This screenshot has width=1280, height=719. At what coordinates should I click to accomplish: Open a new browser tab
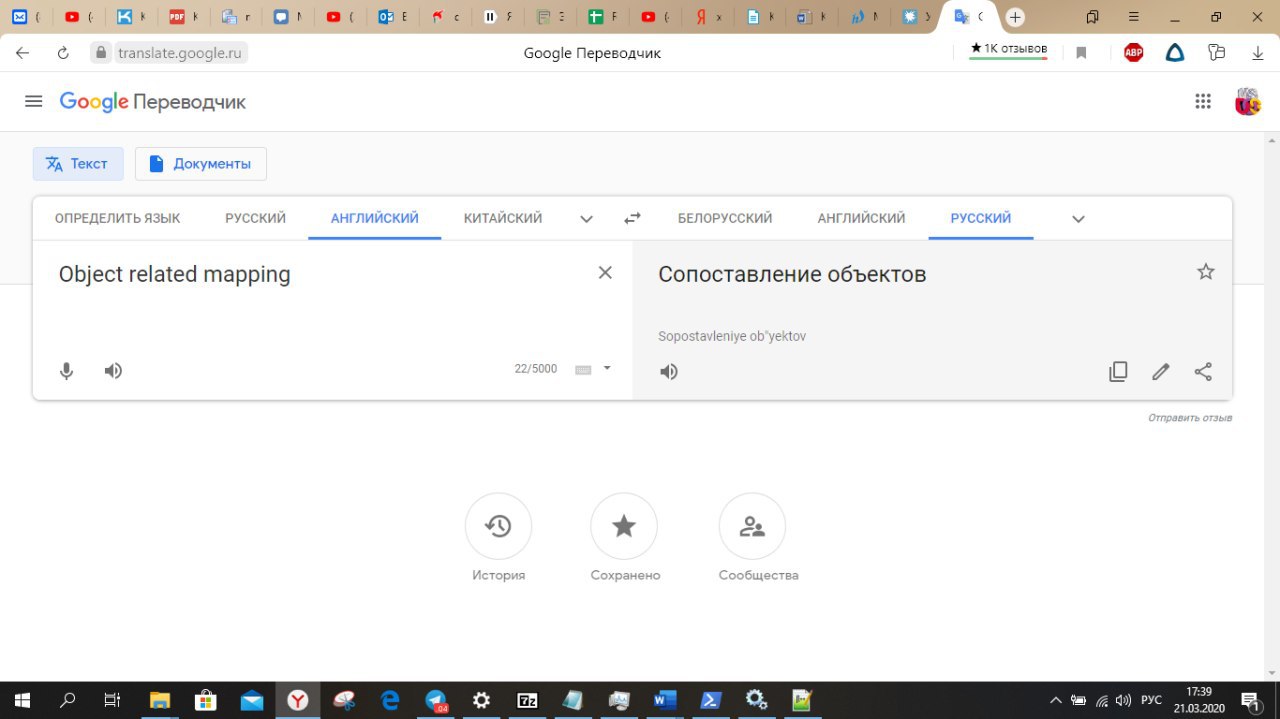click(x=1015, y=17)
